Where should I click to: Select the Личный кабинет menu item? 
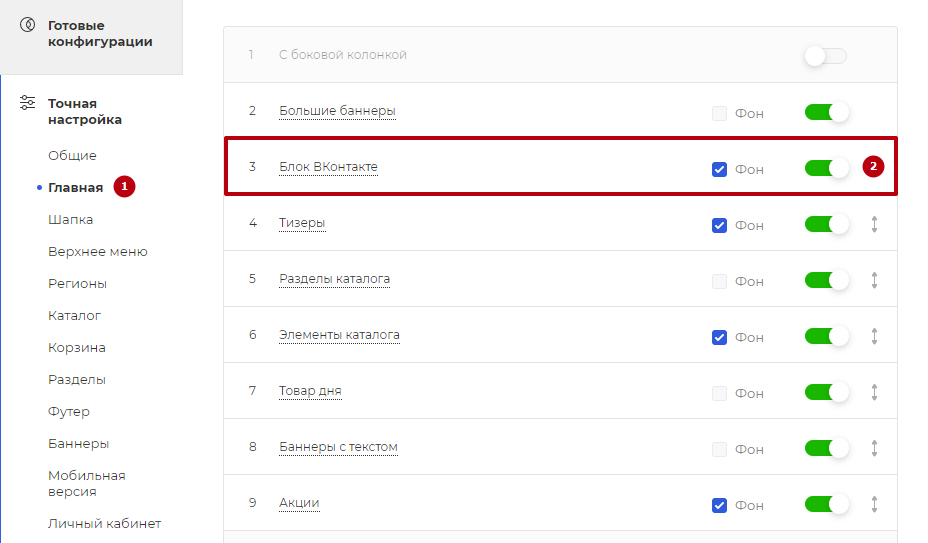[x=105, y=523]
